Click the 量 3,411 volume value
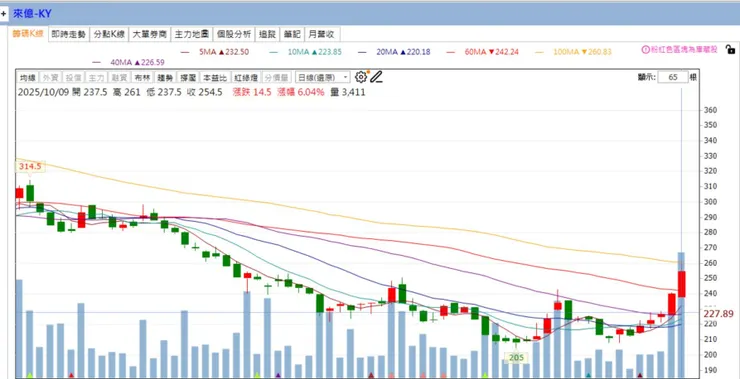 (347, 93)
